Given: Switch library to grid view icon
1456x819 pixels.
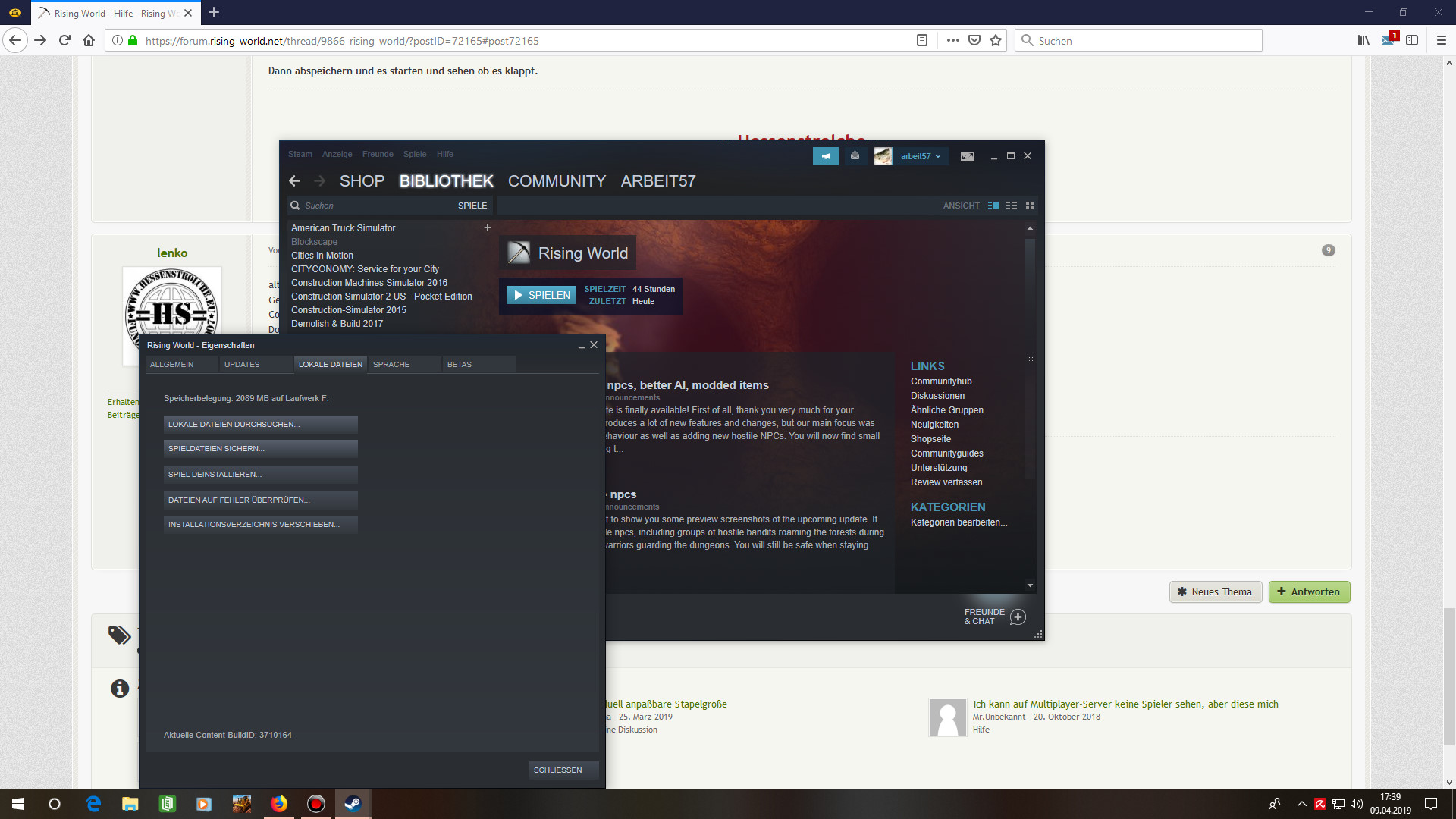Looking at the screenshot, I should (1029, 206).
